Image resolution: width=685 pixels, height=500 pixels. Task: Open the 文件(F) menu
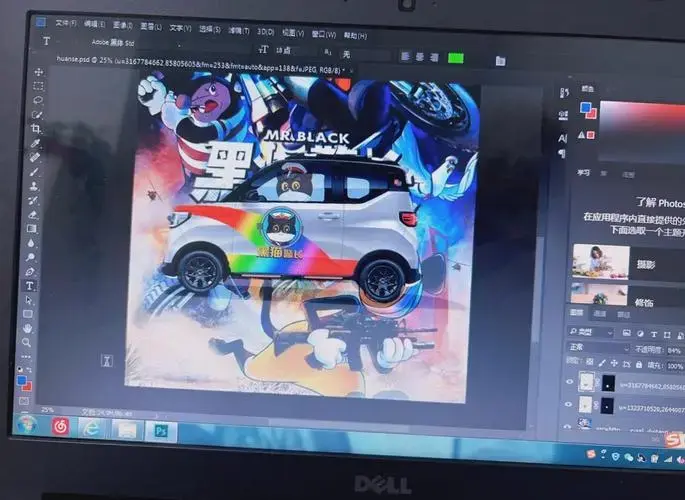click(66, 23)
